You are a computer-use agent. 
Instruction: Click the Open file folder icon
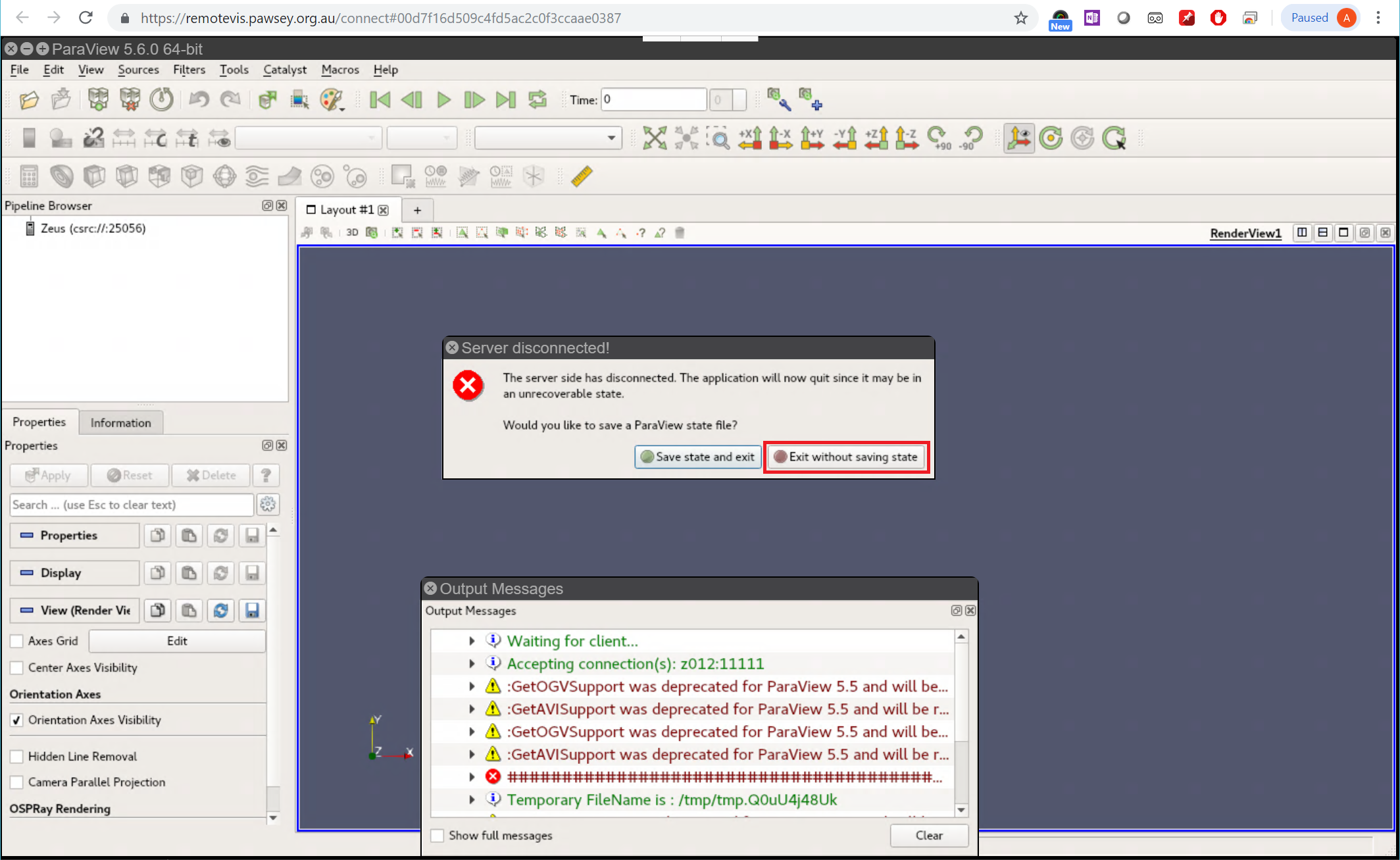click(x=29, y=100)
